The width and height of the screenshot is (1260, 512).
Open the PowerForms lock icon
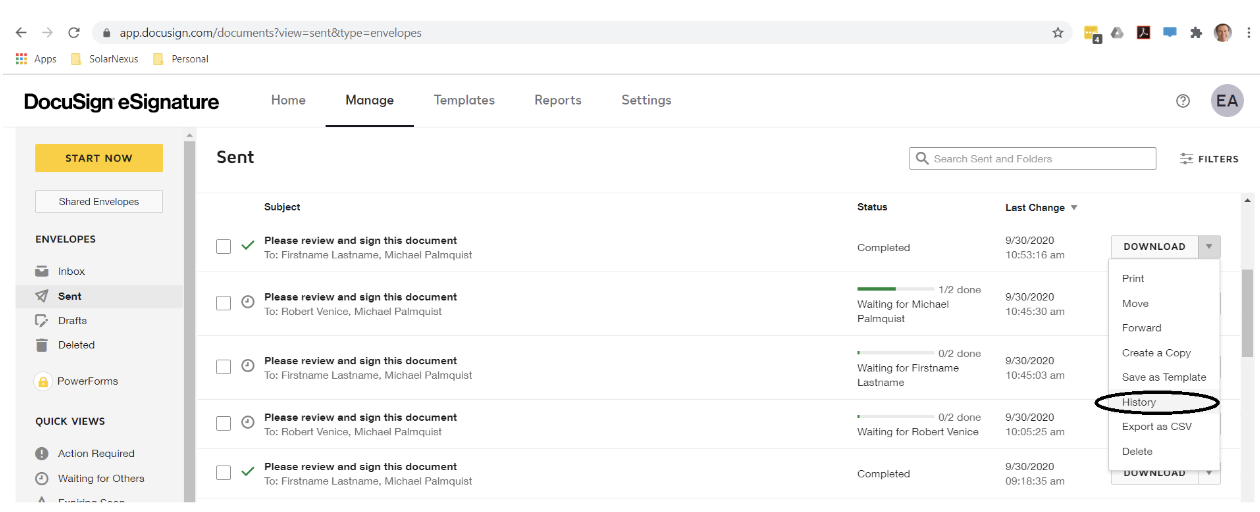(43, 381)
